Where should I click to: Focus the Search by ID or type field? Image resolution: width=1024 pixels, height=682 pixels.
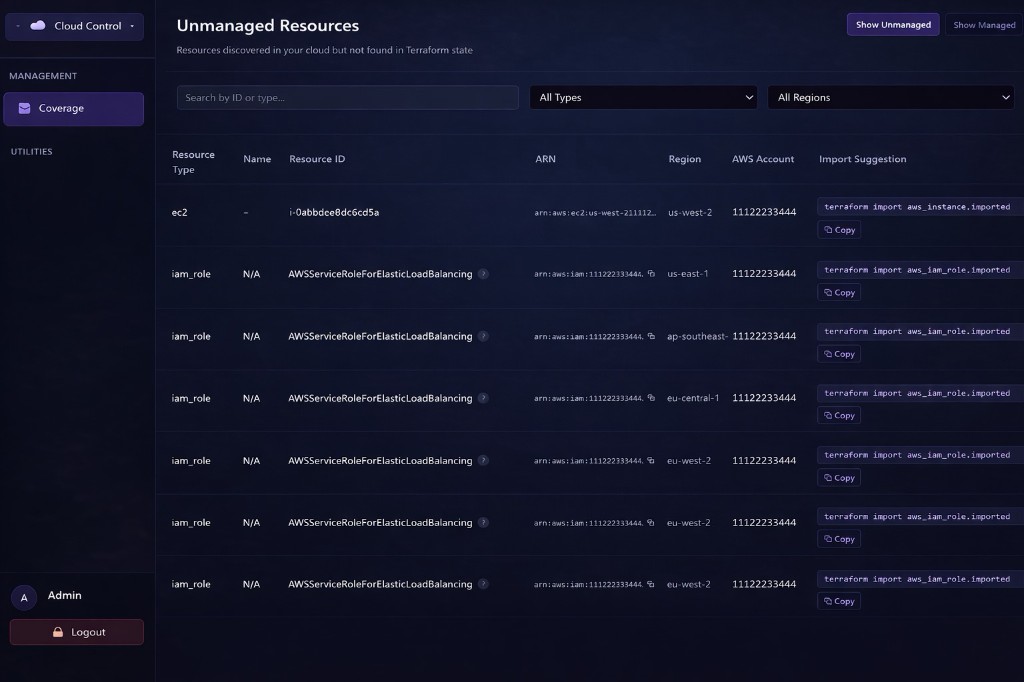[347, 97]
